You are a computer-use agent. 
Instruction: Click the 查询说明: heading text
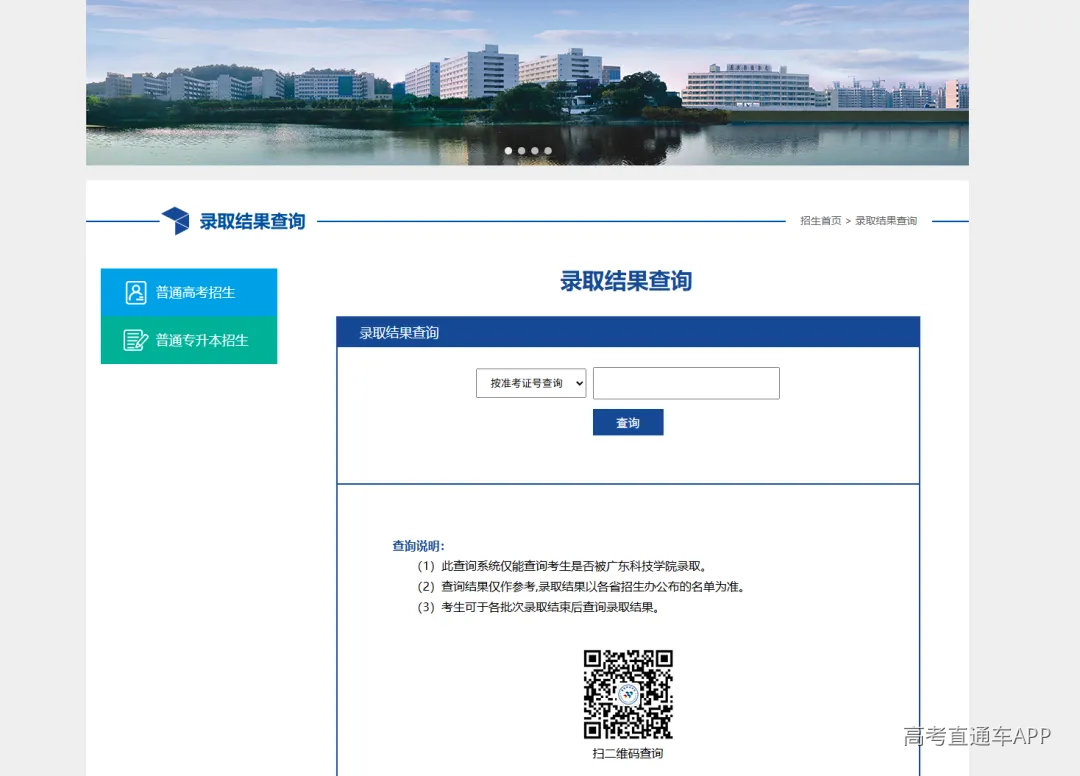(419, 546)
